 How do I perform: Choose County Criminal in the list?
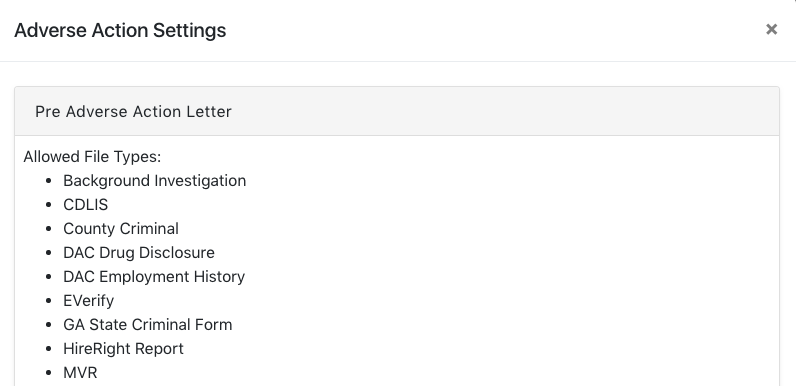(x=121, y=228)
